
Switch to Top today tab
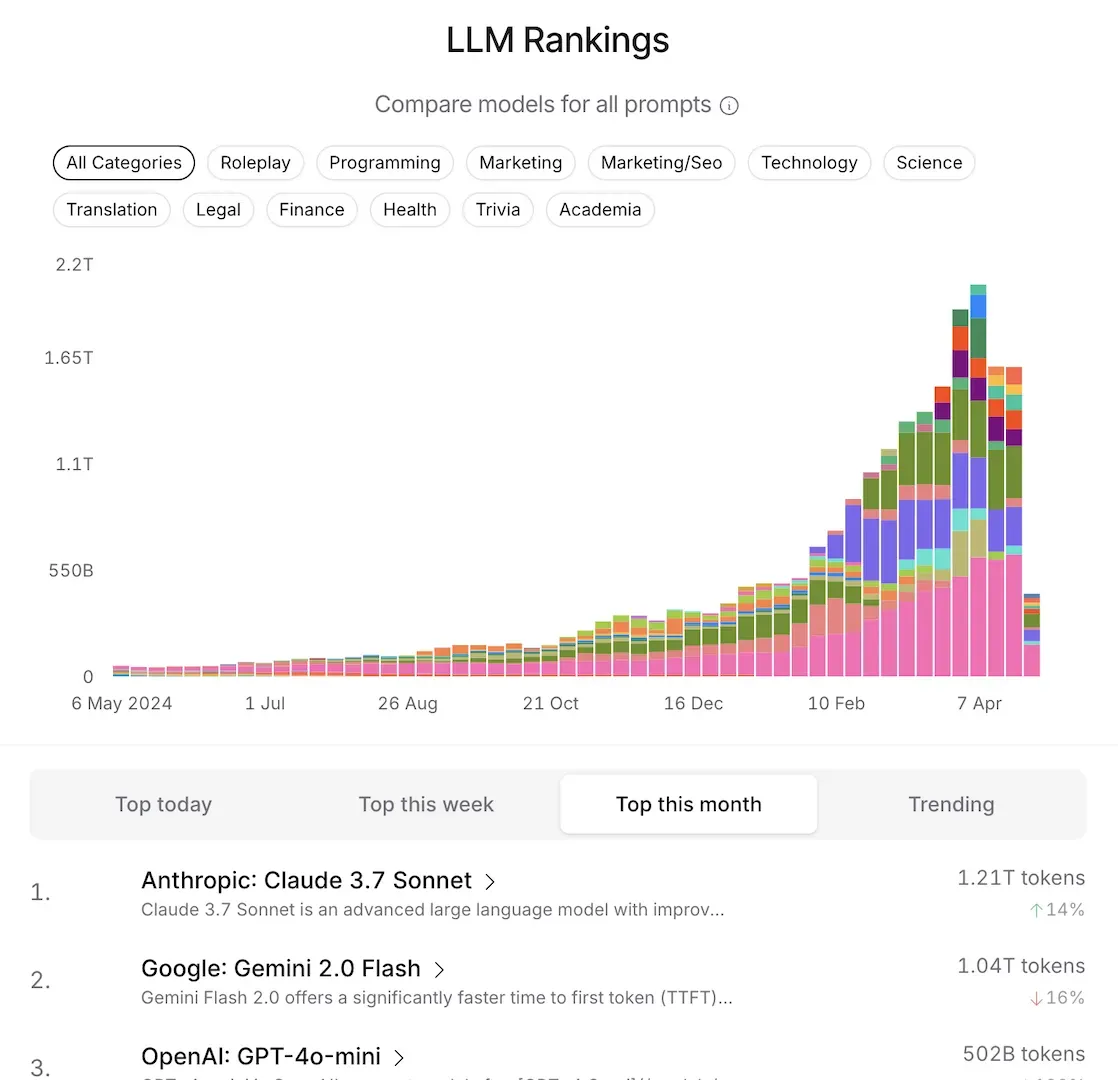[x=163, y=804]
